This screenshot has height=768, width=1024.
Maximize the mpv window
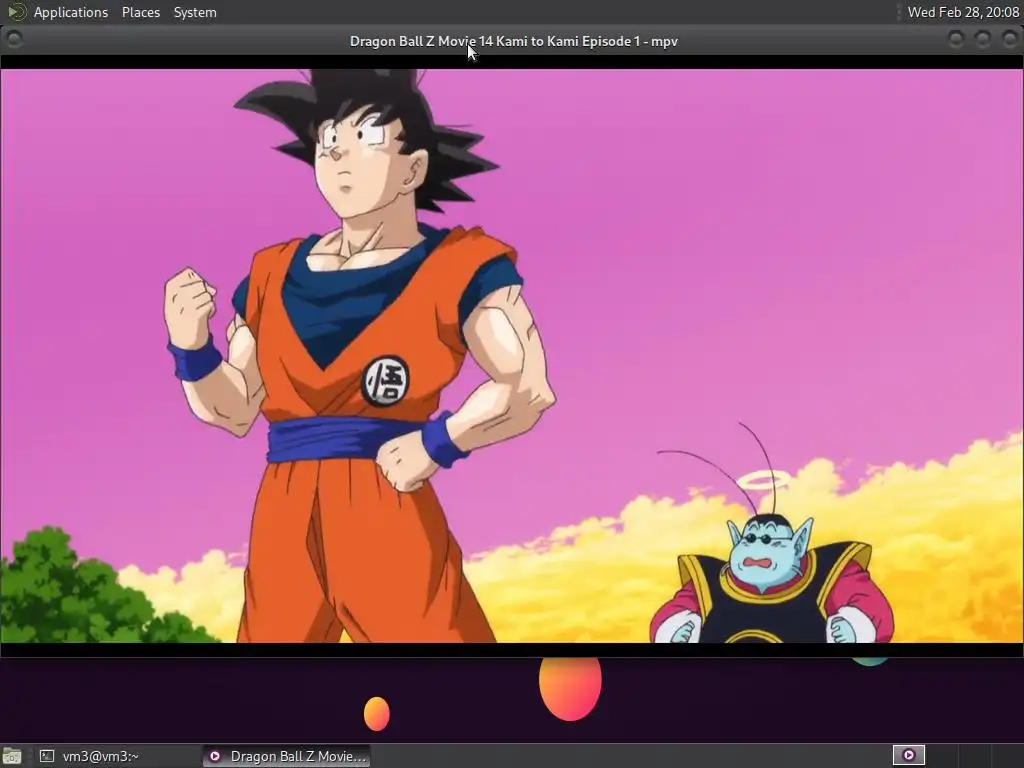point(983,40)
